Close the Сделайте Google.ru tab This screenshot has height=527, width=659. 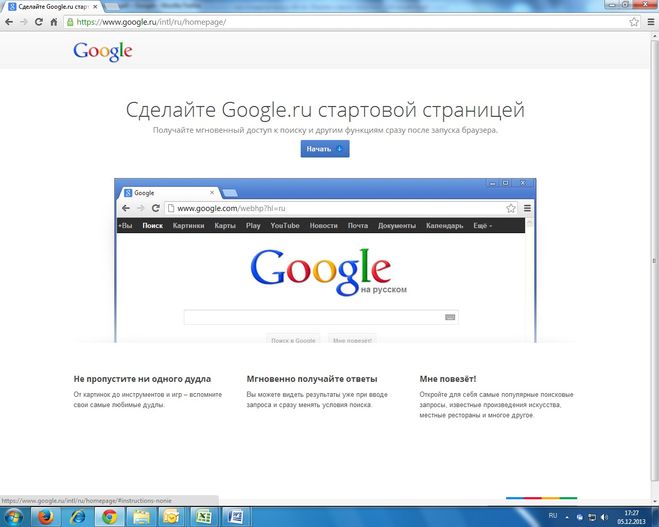[x=95, y=7]
